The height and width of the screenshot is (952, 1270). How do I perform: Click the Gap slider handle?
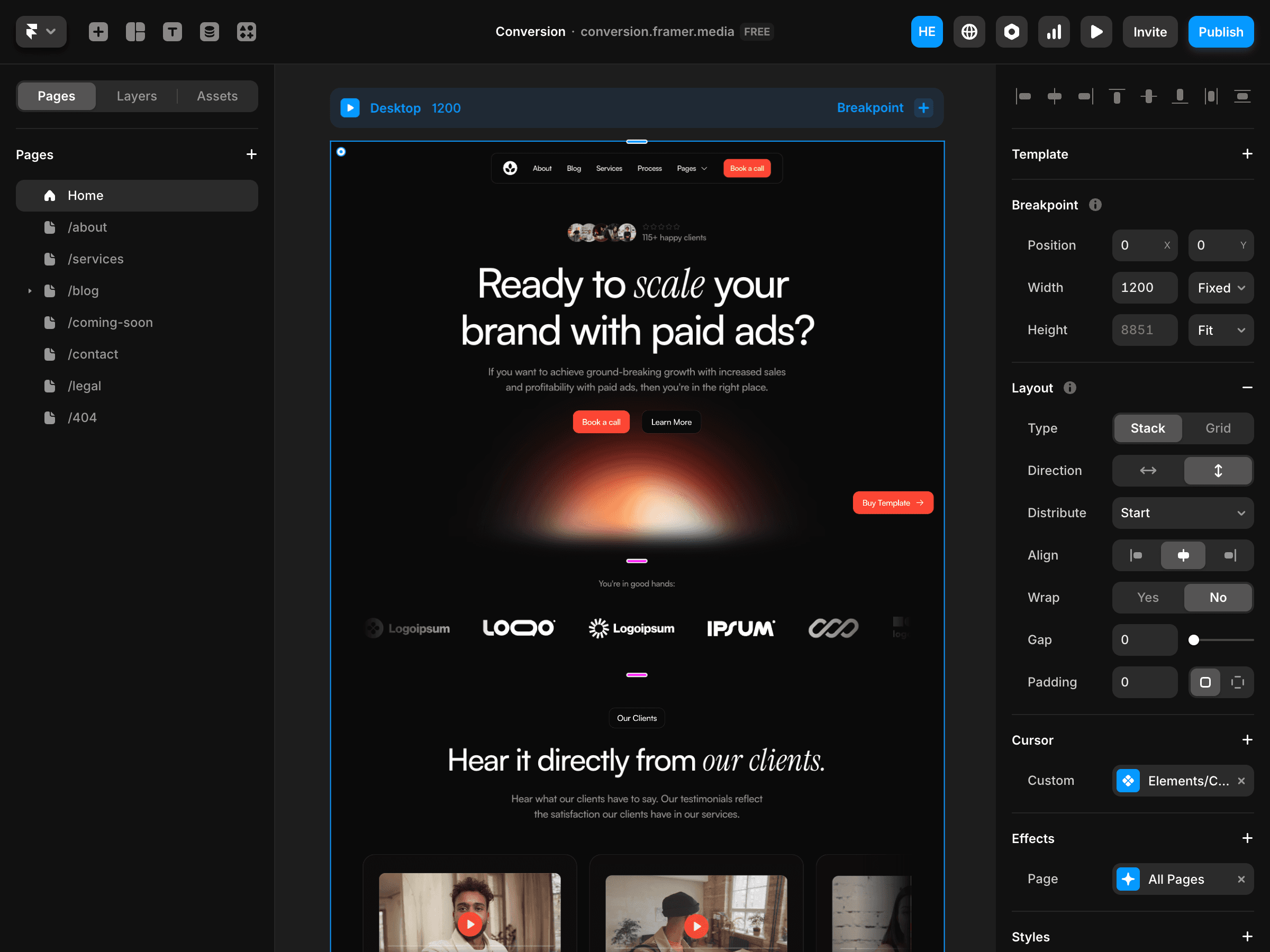tap(1194, 640)
